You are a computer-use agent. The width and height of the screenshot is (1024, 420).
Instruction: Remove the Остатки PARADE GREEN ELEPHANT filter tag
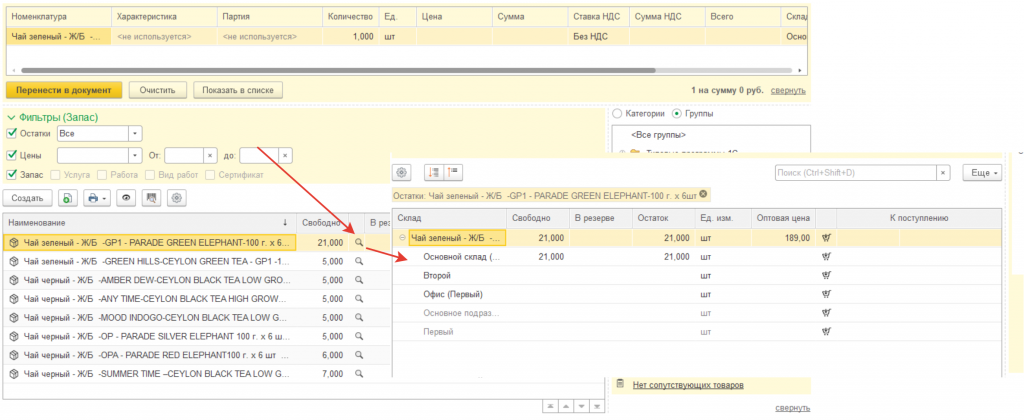tap(703, 194)
